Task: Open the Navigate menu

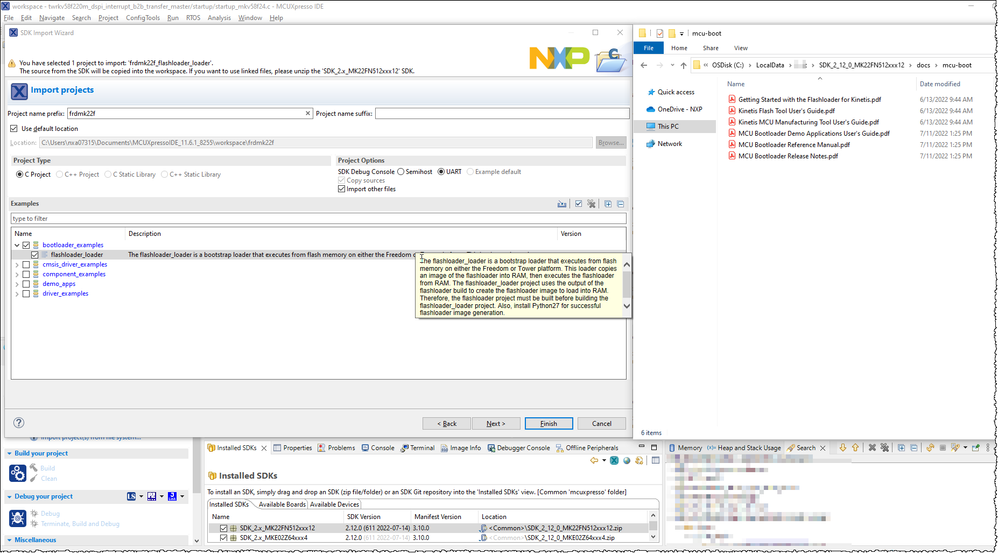Action: click(x=52, y=18)
